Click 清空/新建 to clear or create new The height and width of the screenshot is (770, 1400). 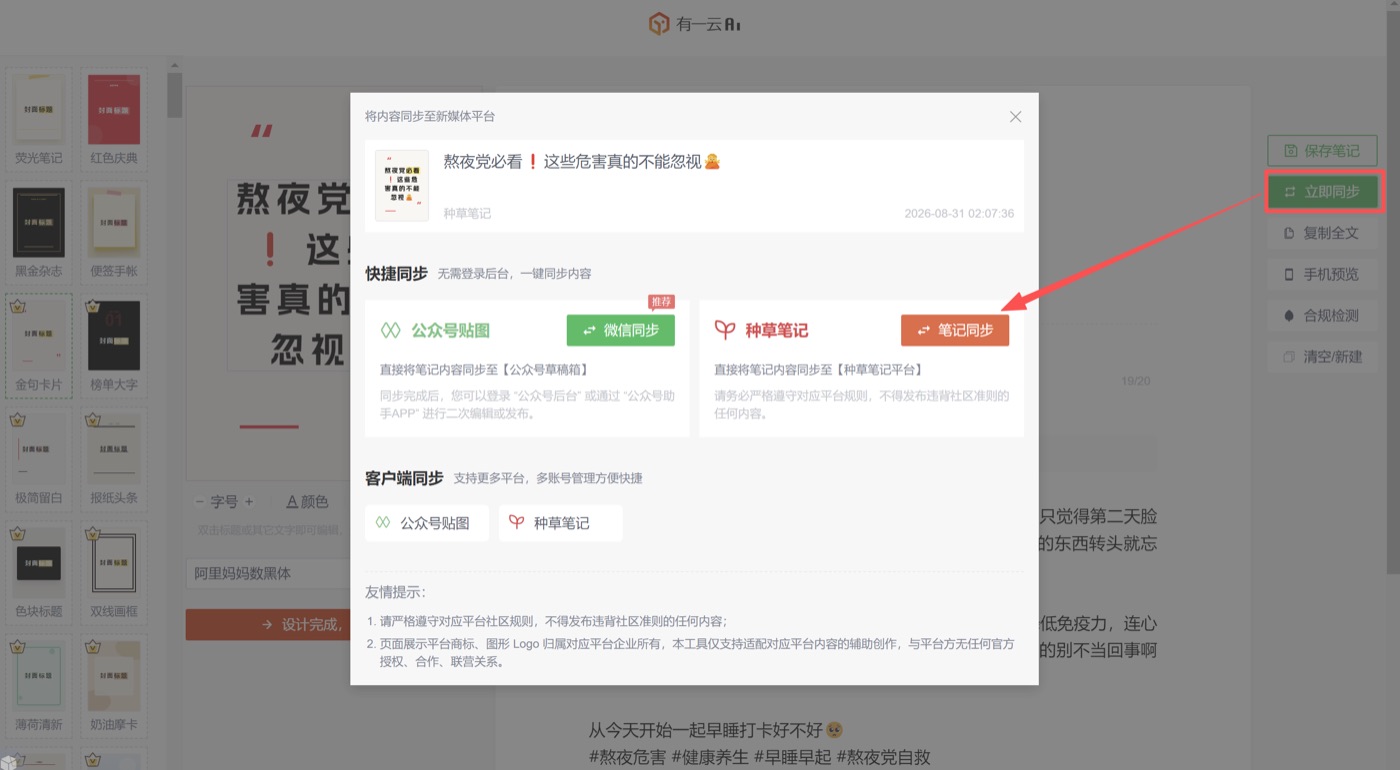coord(1322,356)
